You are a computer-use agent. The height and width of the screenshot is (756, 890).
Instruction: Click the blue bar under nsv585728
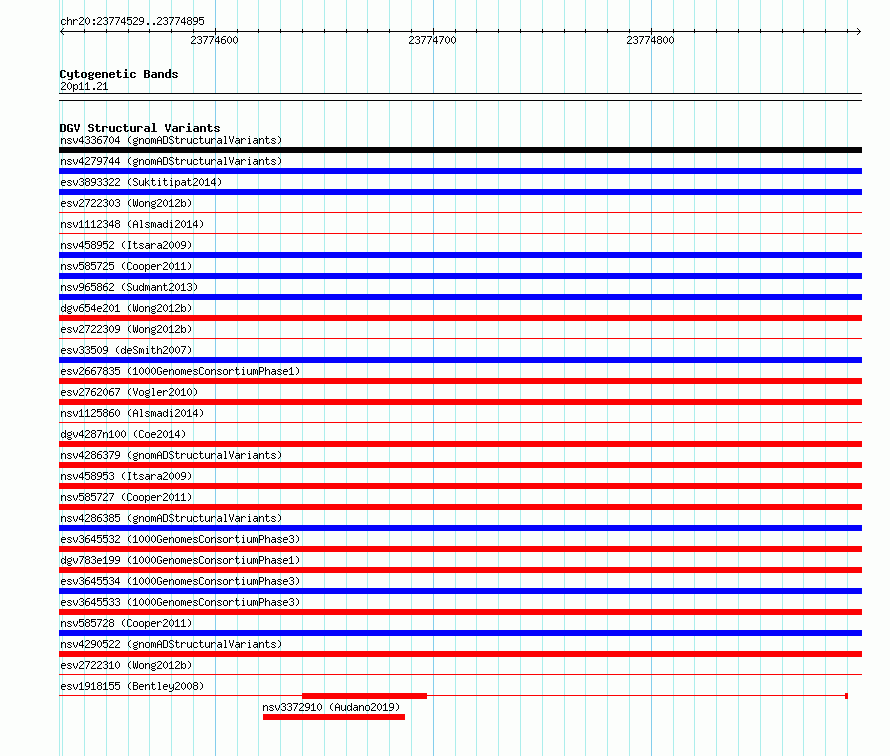click(460, 633)
